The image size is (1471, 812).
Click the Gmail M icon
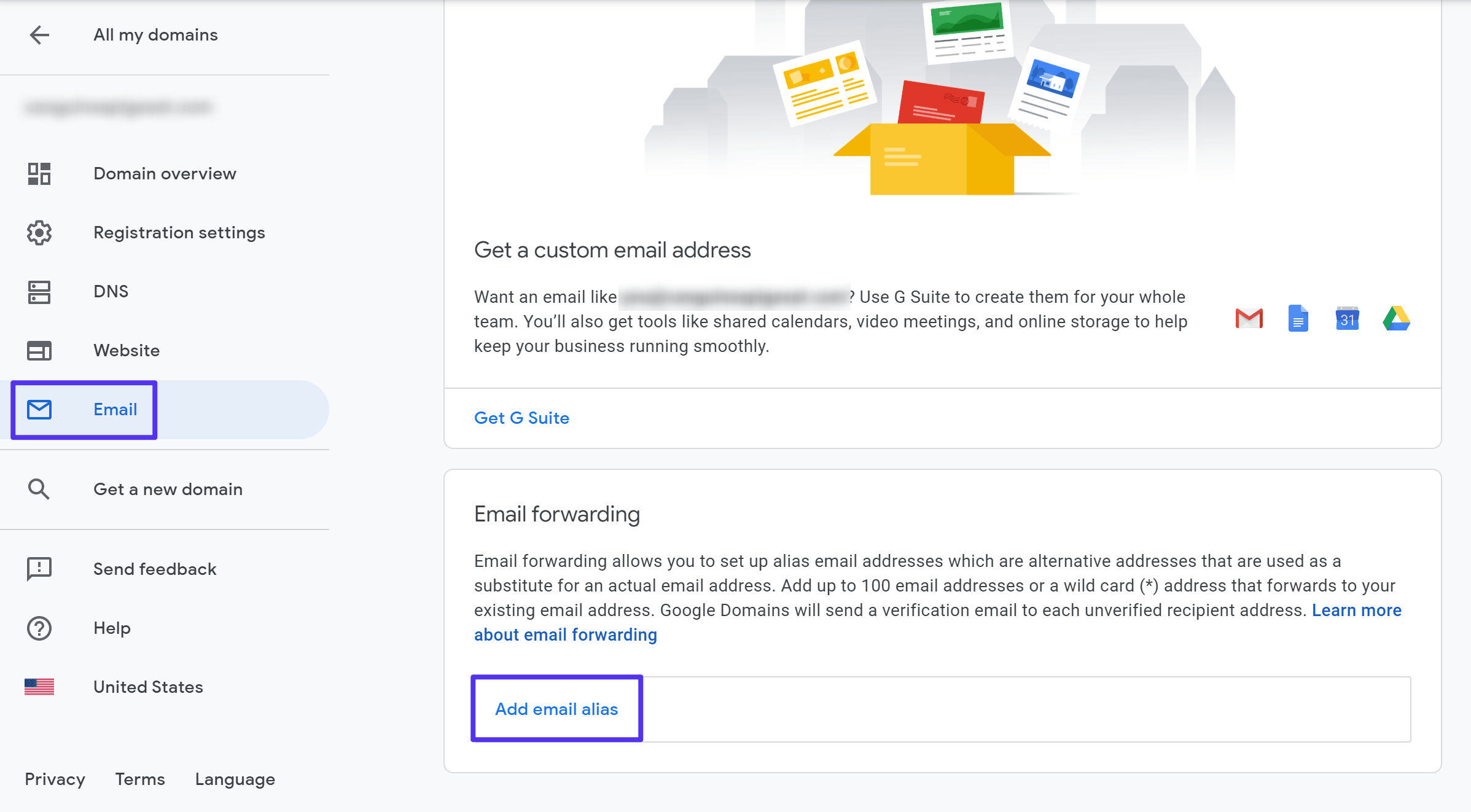[x=1248, y=318]
